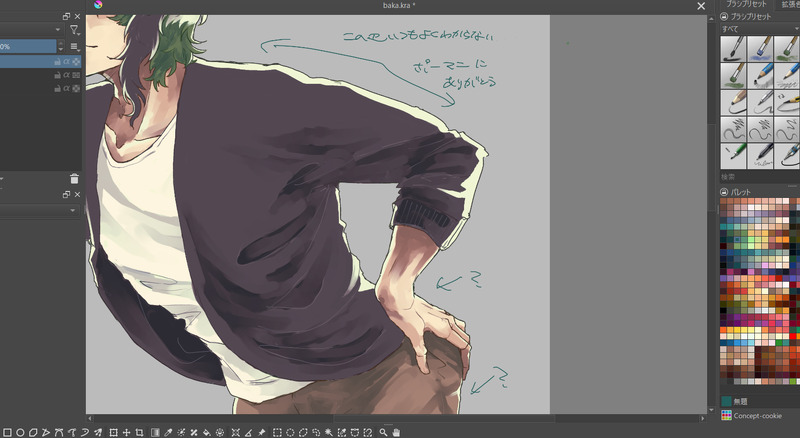Select the Transform tool
The height and width of the screenshot is (438, 800).
113,432
